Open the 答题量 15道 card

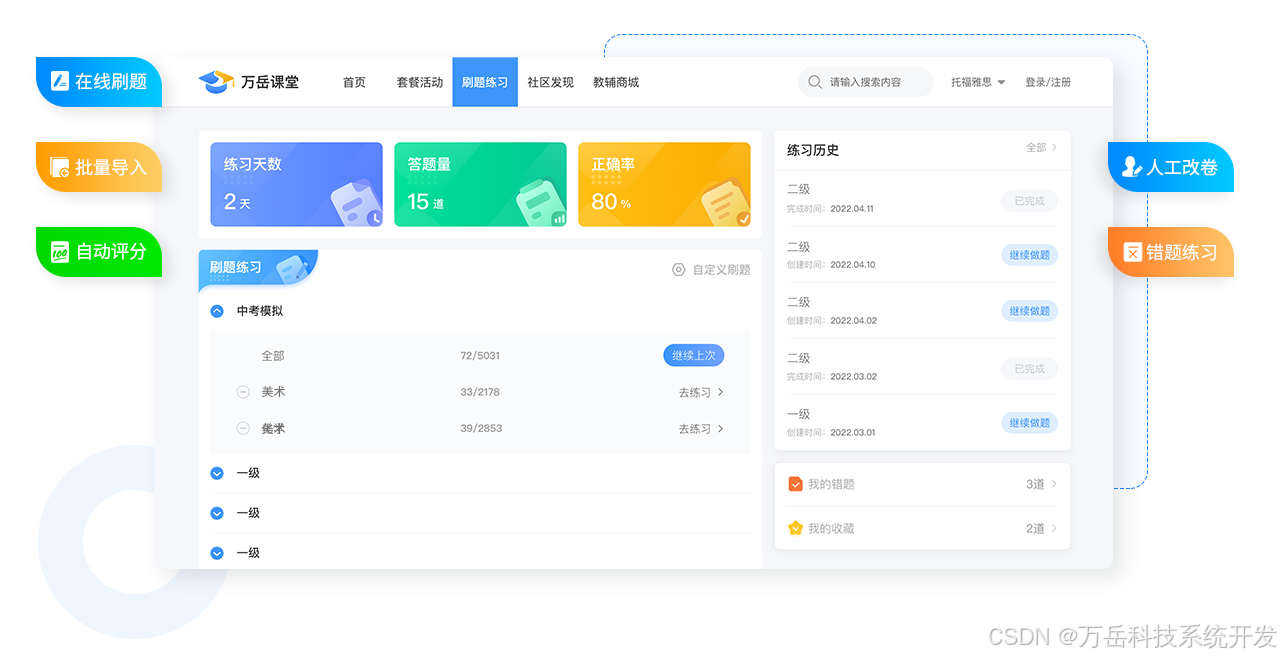point(480,184)
